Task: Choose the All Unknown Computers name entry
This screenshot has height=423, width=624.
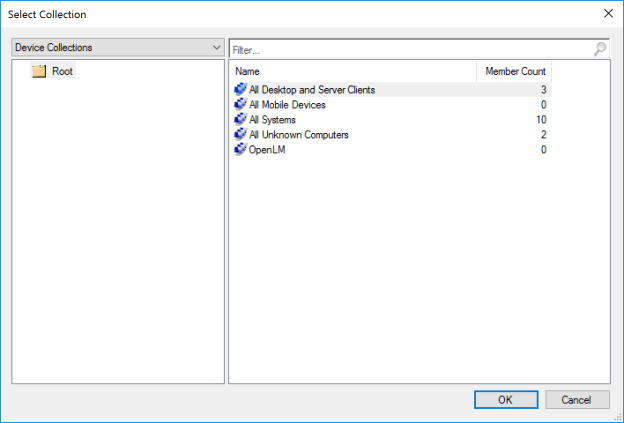Action: (298, 135)
